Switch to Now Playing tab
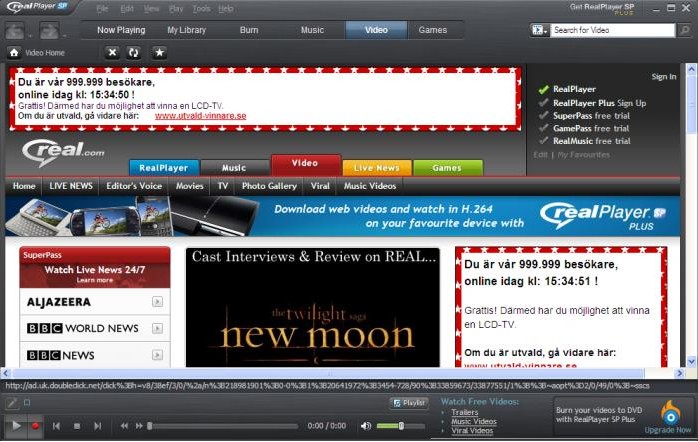This screenshot has width=698, height=442. click(x=121, y=30)
